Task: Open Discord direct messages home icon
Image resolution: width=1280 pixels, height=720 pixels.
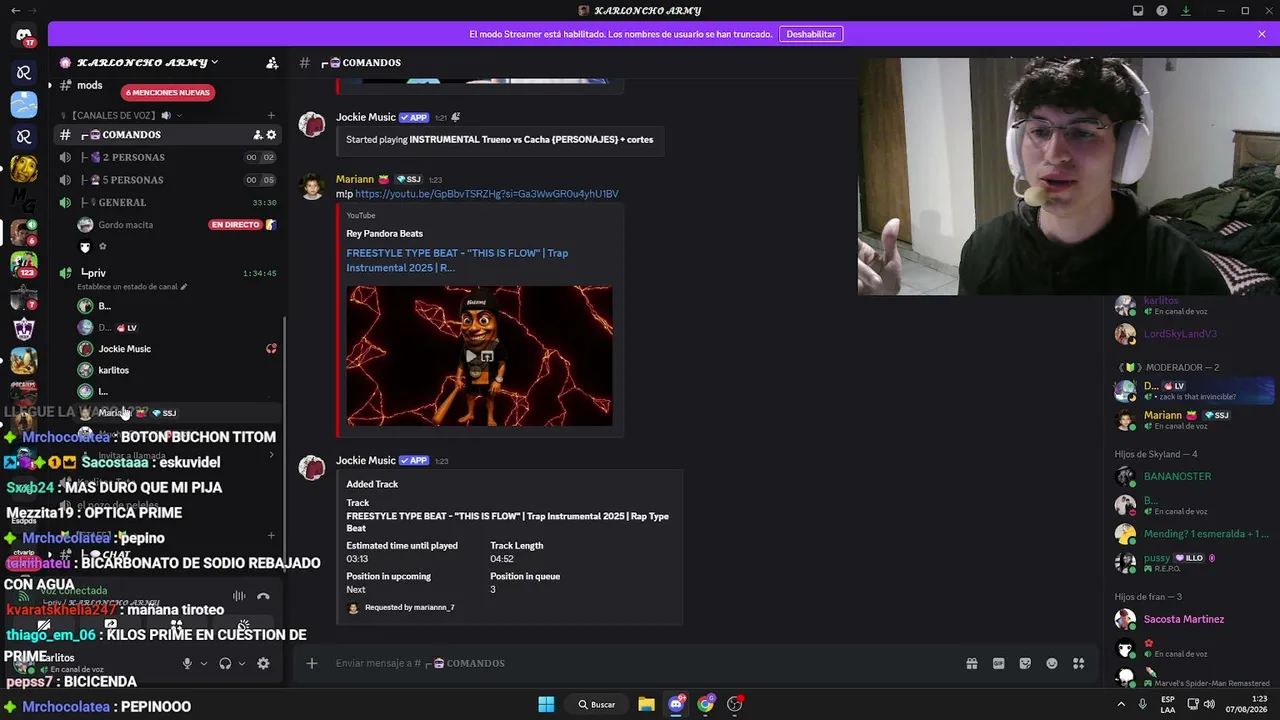Action: tap(24, 37)
